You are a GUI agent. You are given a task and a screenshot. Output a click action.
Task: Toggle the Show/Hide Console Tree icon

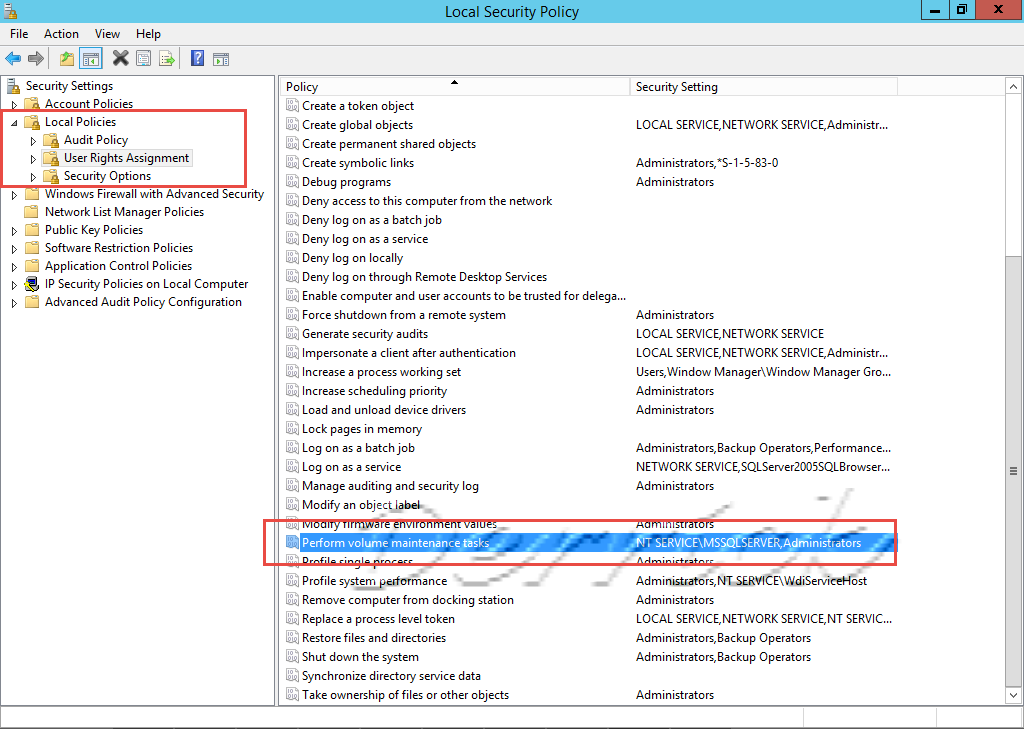pyautogui.click(x=91, y=58)
